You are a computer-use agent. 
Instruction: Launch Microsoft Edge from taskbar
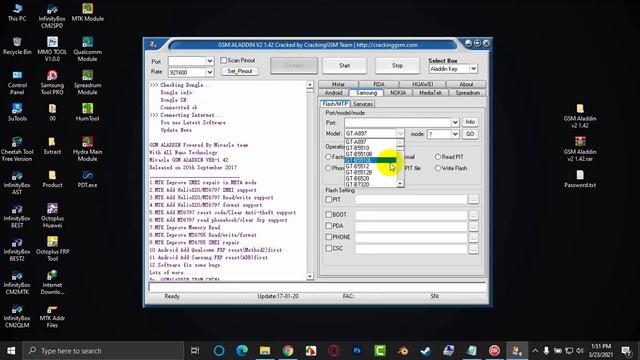242,351
